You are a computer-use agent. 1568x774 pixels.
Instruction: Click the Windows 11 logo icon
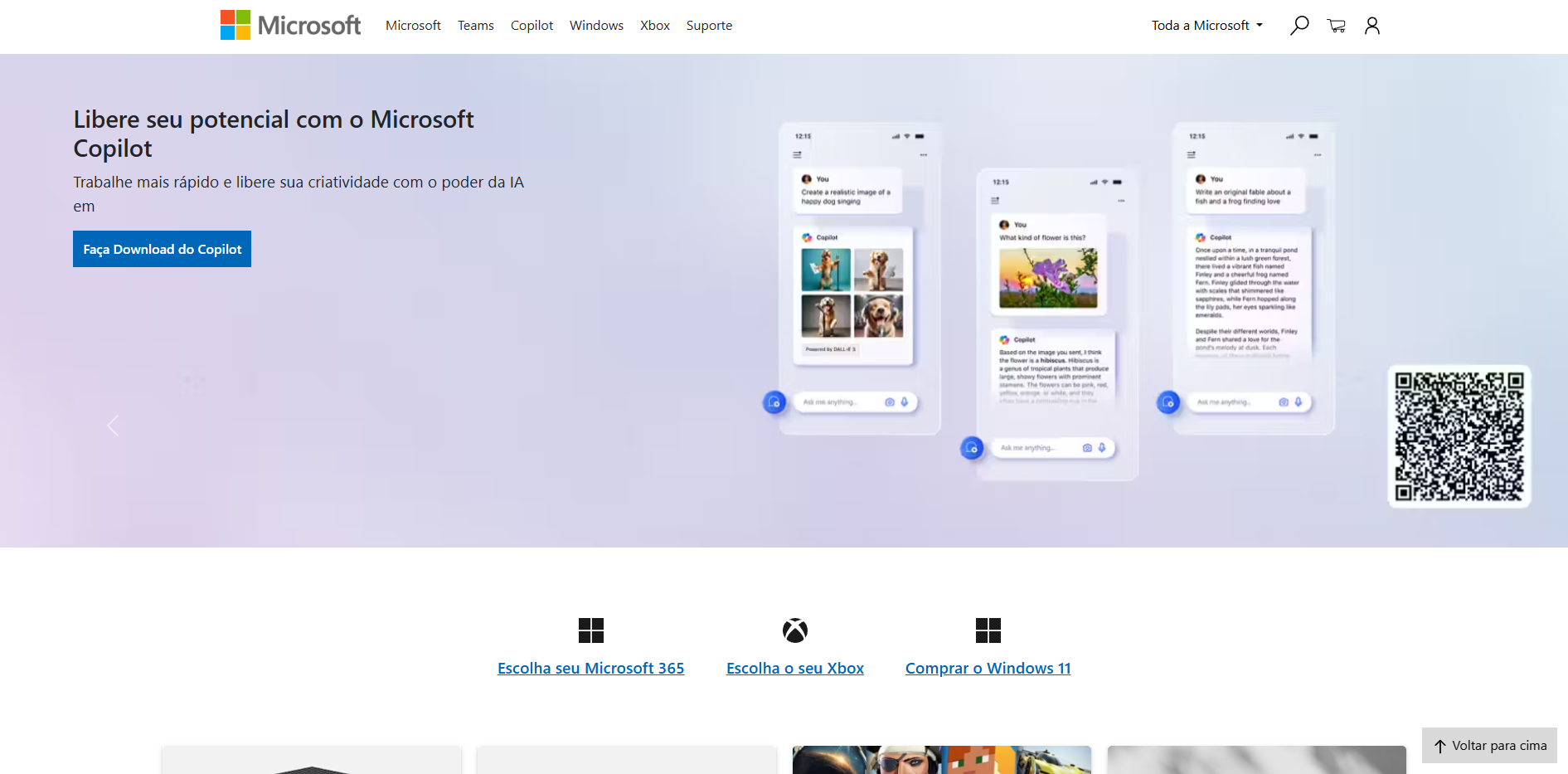pyautogui.click(x=988, y=630)
